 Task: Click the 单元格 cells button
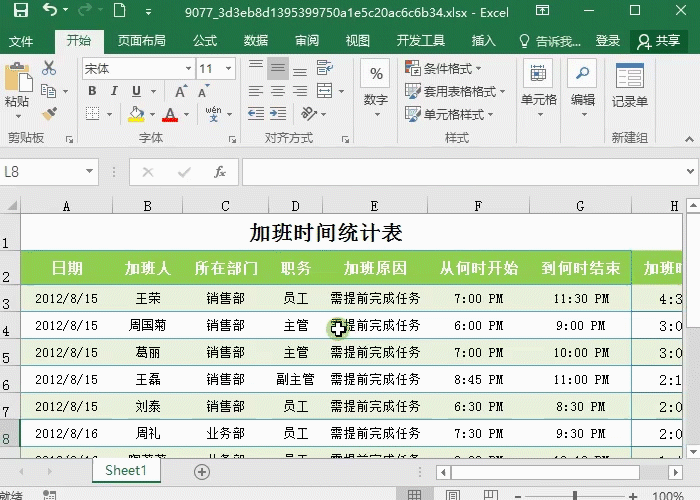pos(538,88)
